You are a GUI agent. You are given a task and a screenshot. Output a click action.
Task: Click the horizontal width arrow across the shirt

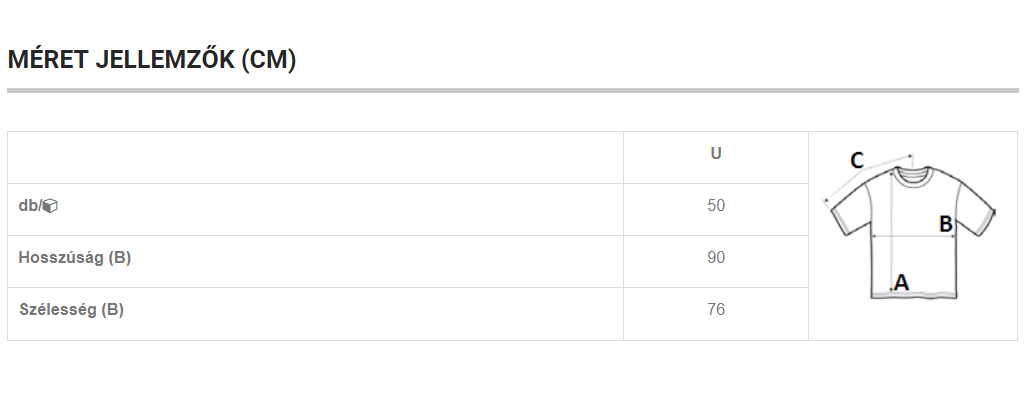[905, 237]
